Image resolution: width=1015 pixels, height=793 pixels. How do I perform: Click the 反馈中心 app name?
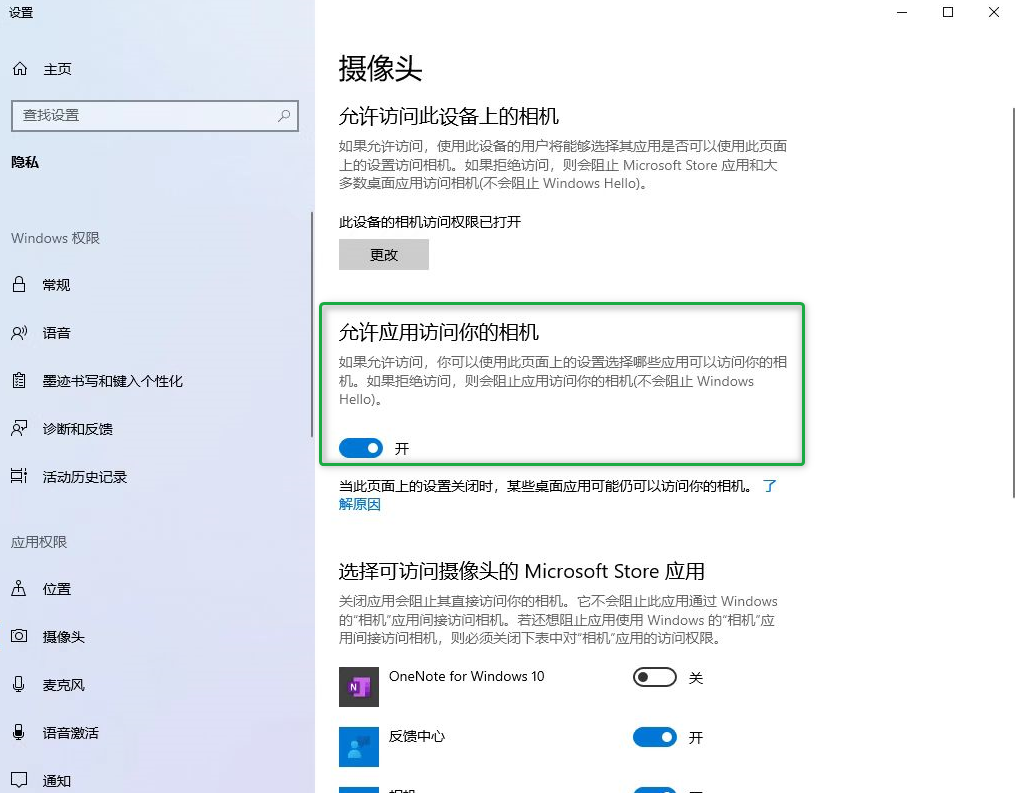pos(417,736)
